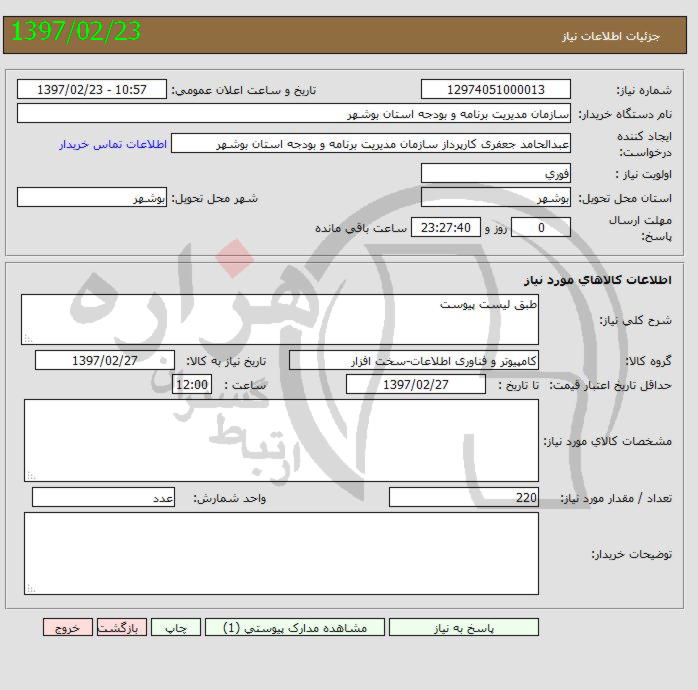Screen dimensions: 698x690
Task: Select the شماره نیاز field 12974051000013
Action: (495, 89)
